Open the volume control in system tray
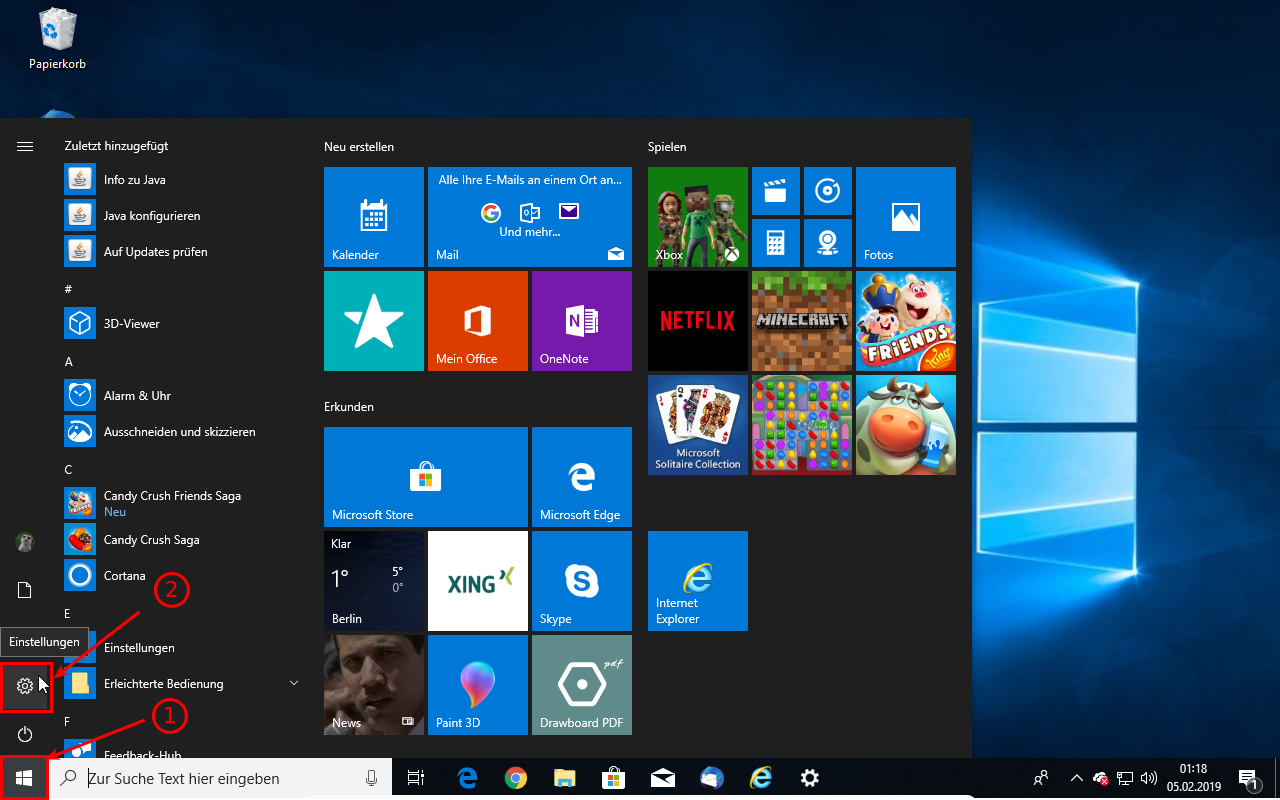 click(x=1148, y=778)
